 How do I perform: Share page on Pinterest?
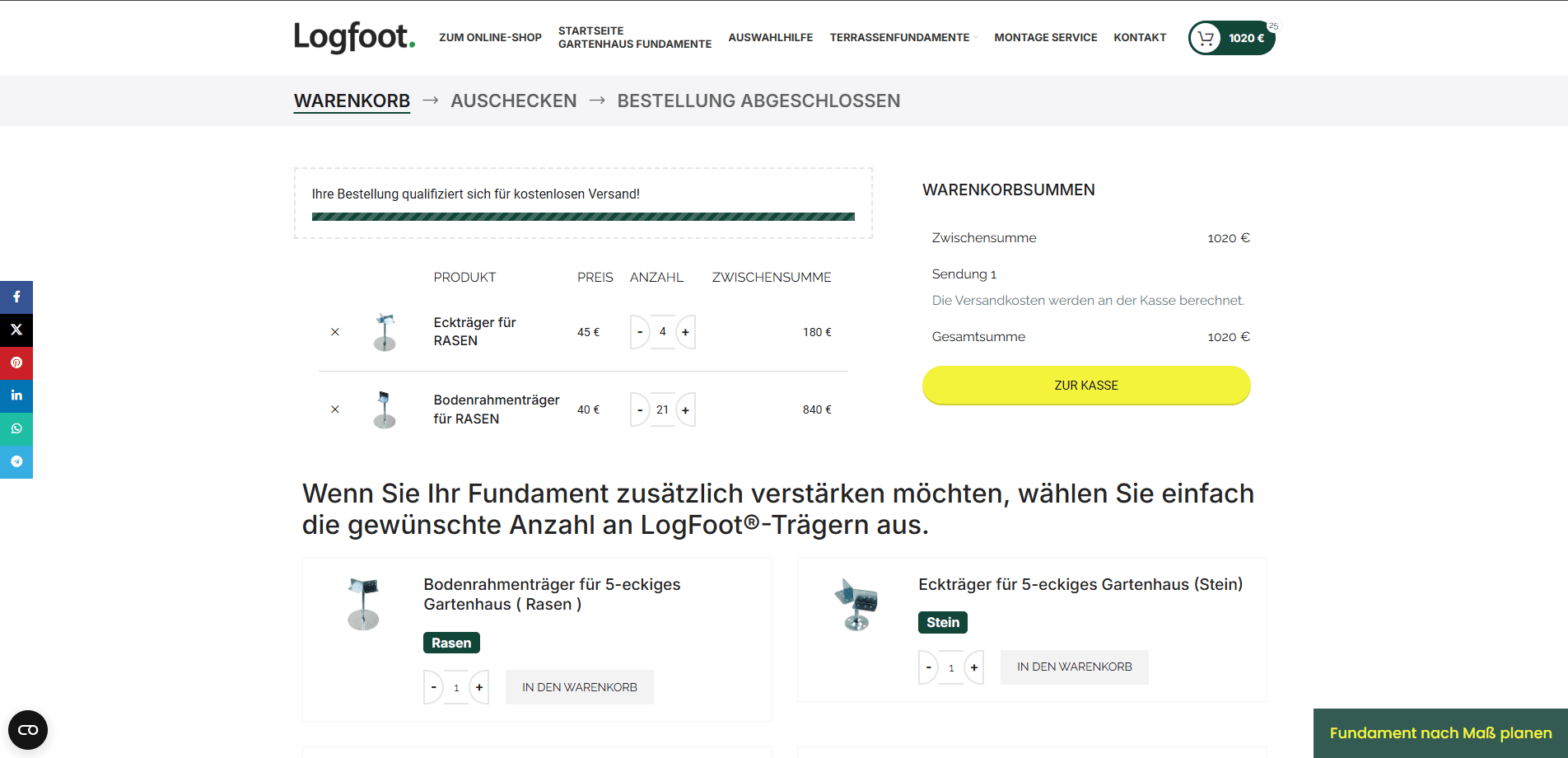16,363
